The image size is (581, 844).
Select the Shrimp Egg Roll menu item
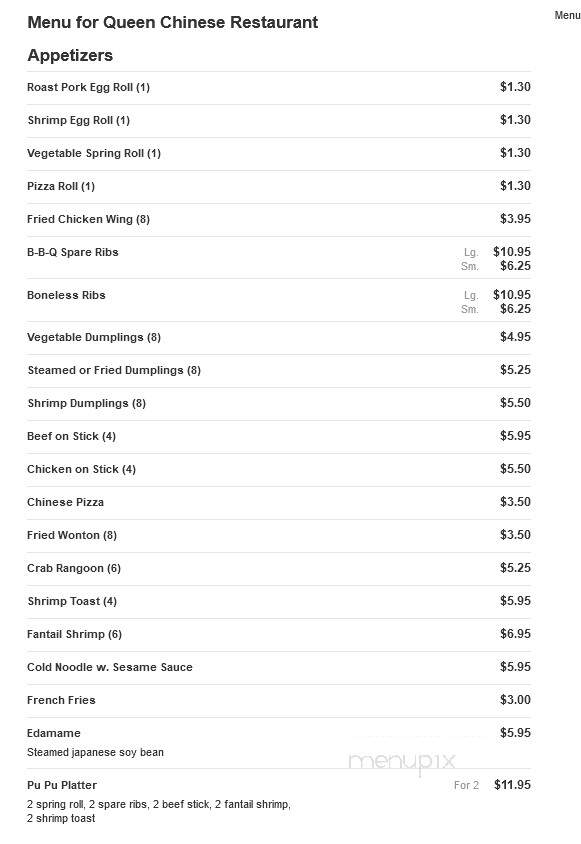(79, 120)
